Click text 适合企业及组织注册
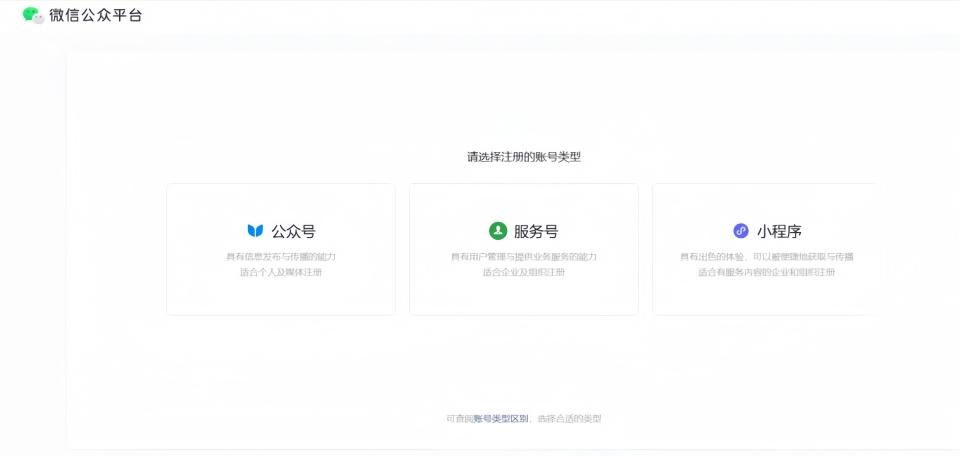The image size is (960, 456). pyautogui.click(x=523, y=272)
